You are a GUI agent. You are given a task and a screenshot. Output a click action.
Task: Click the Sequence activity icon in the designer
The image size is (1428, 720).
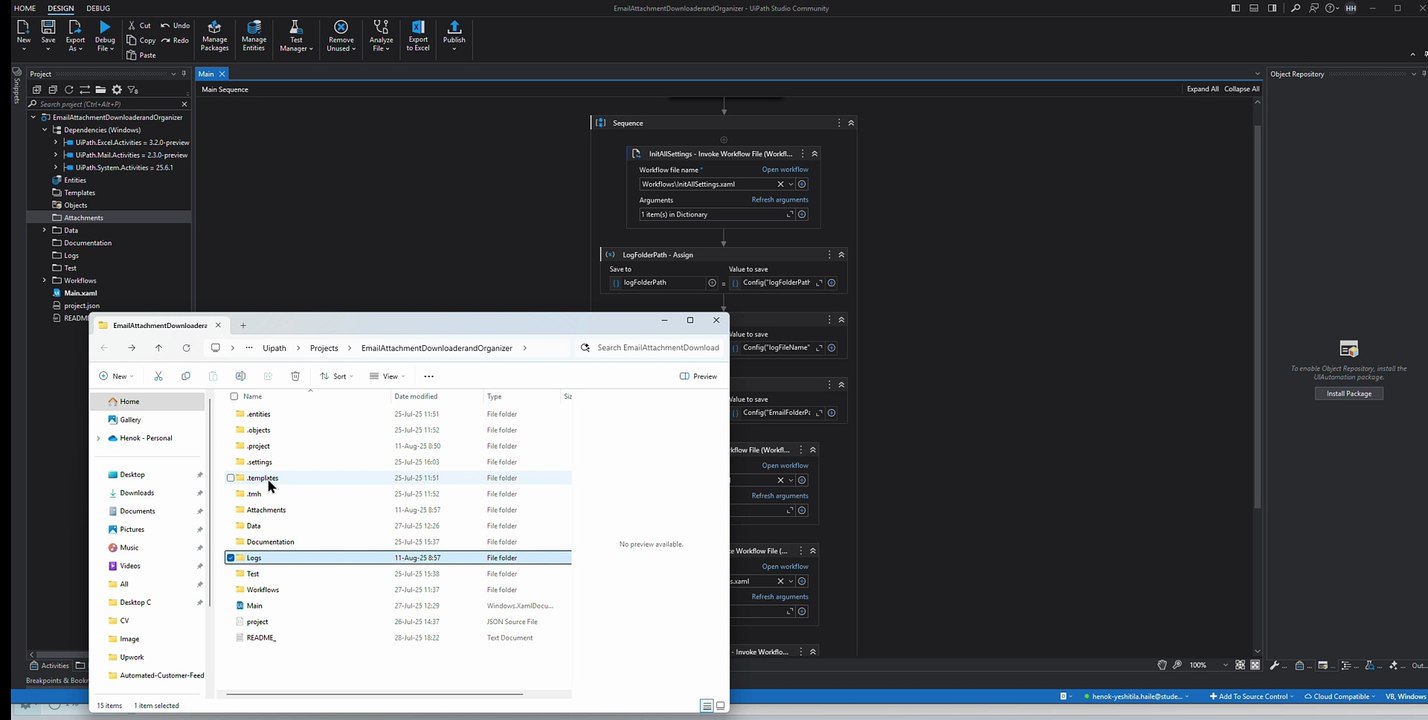tap(601, 123)
